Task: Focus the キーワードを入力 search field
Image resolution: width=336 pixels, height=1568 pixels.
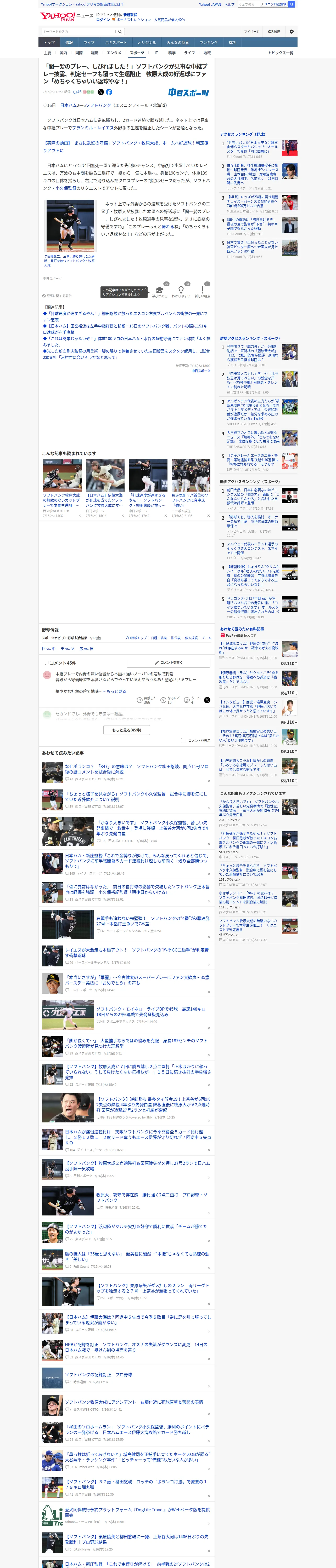Action: pos(79,32)
